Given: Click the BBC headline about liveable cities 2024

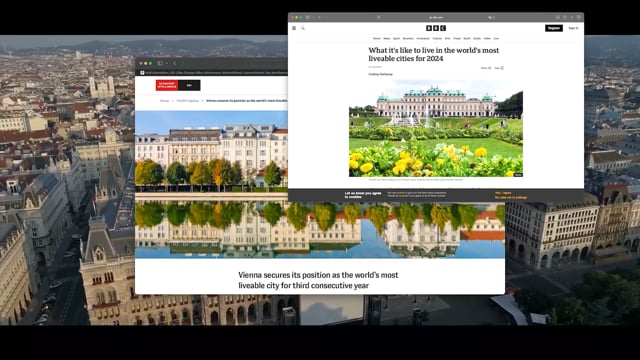Looking at the screenshot, I should (x=433, y=54).
